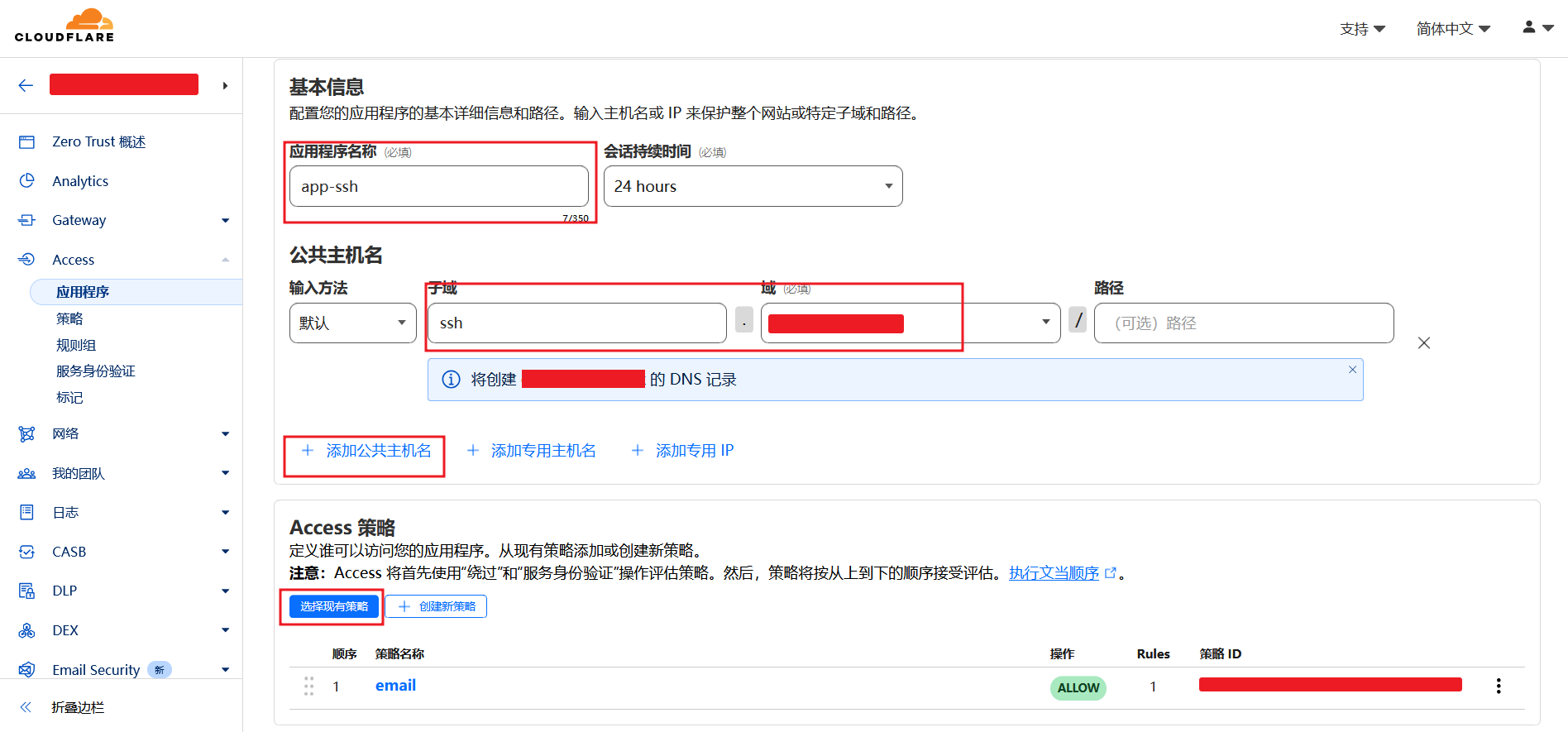Select 服务身份验证 under Access
Screen dimensions: 1568x732
click(96, 371)
